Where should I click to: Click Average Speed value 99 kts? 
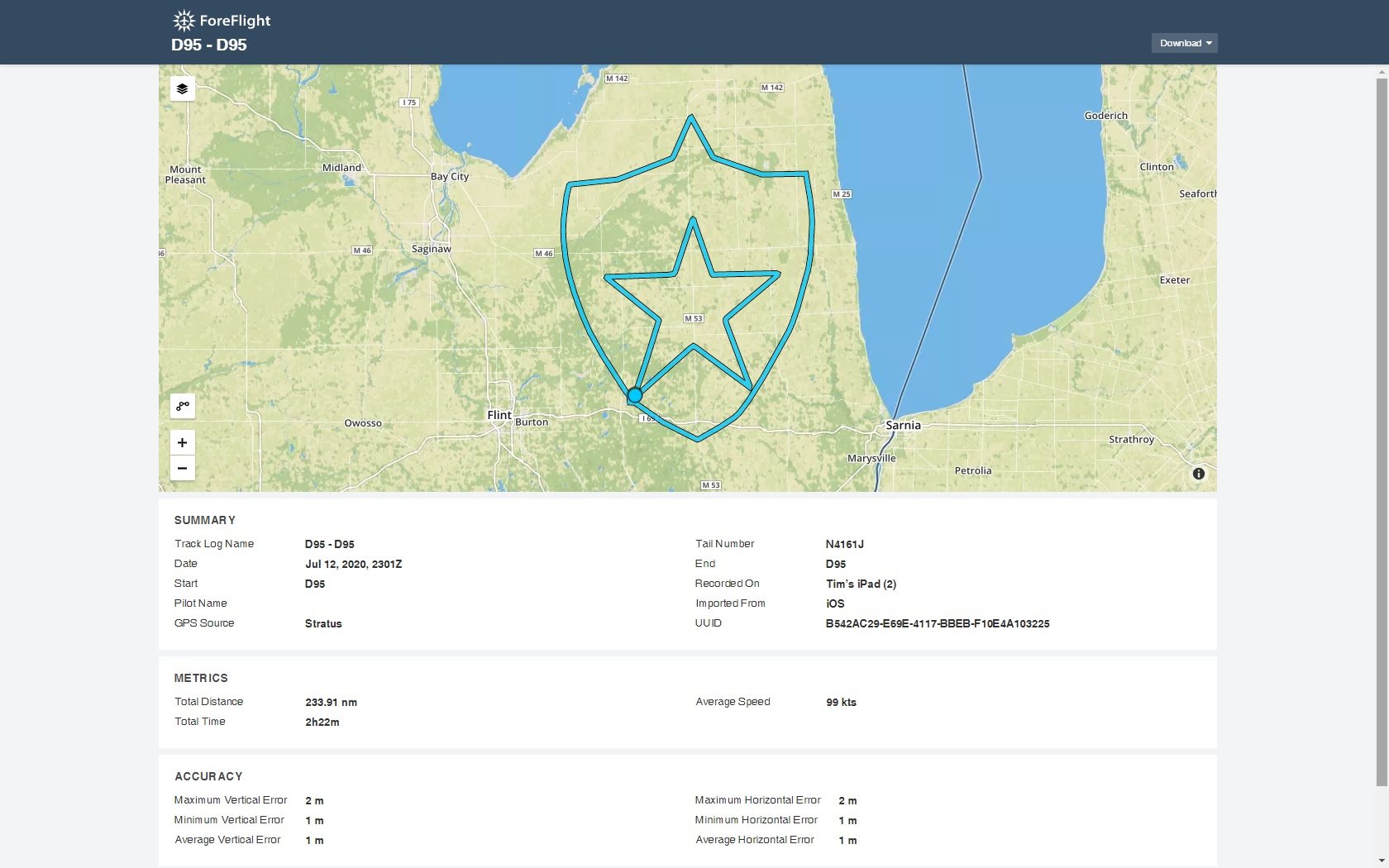pyautogui.click(x=841, y=702)
